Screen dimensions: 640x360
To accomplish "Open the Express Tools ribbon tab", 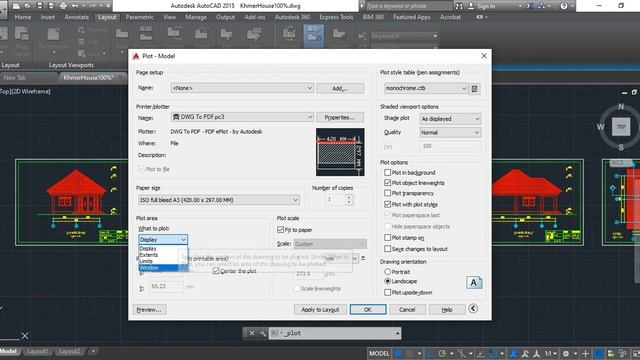I will pyautogui.click(x=336, y=17).
